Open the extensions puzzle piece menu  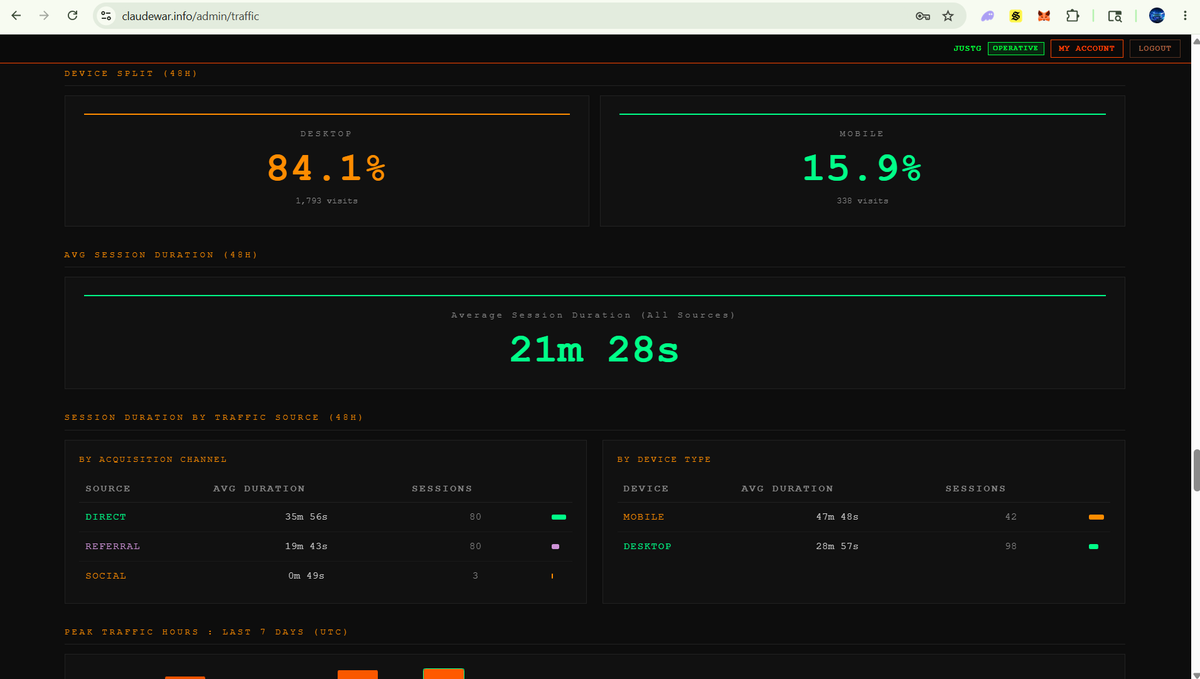[x=1072, y=16]
